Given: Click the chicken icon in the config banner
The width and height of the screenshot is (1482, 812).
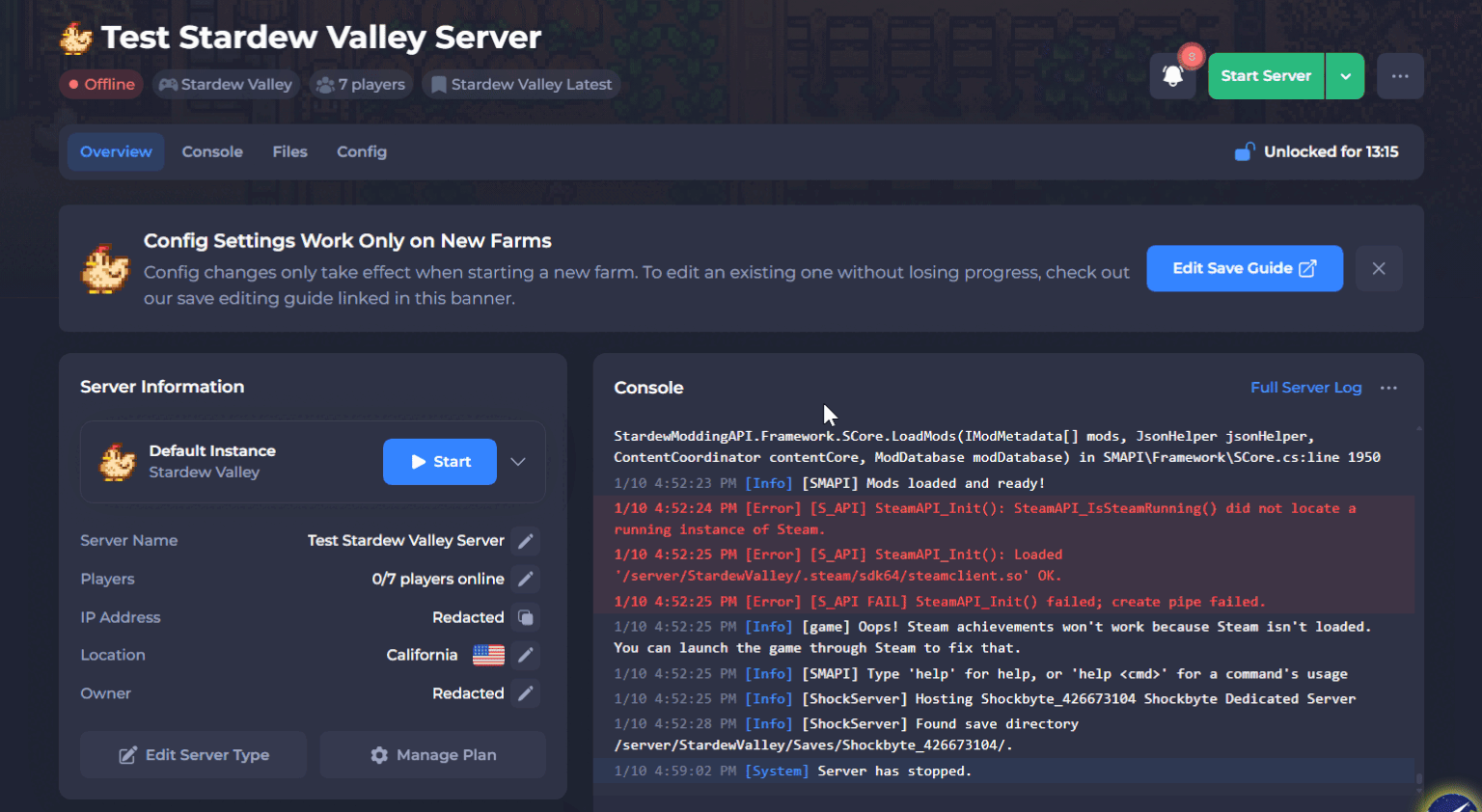Looking at the screenshot, I should click(105, 269).
